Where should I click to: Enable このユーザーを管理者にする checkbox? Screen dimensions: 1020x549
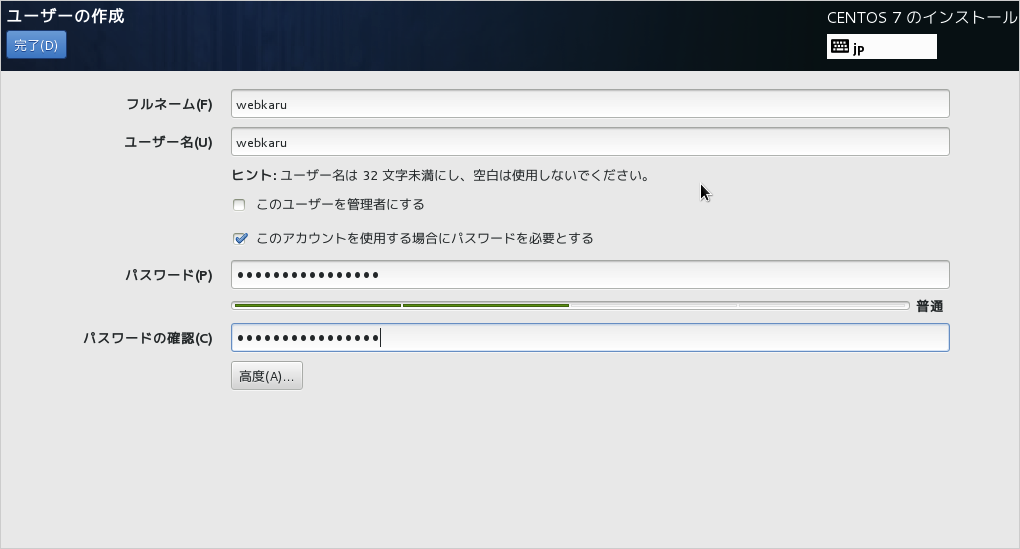(239, 205)
